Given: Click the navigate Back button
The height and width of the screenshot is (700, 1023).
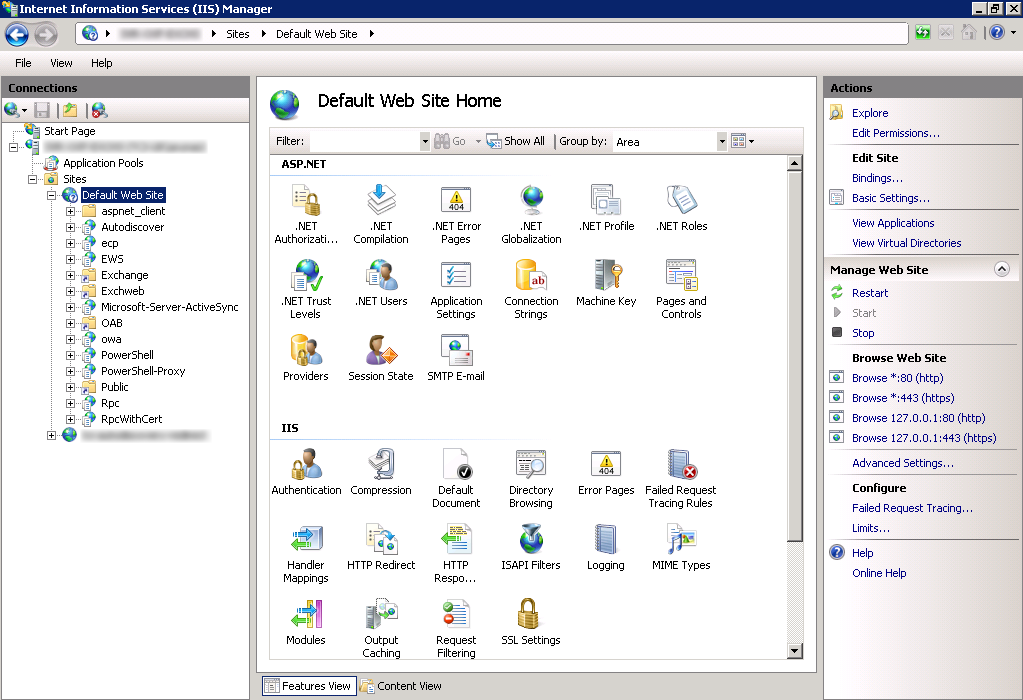Looking at the screenshot, I should pyautogui.click(x=18, y=34).
